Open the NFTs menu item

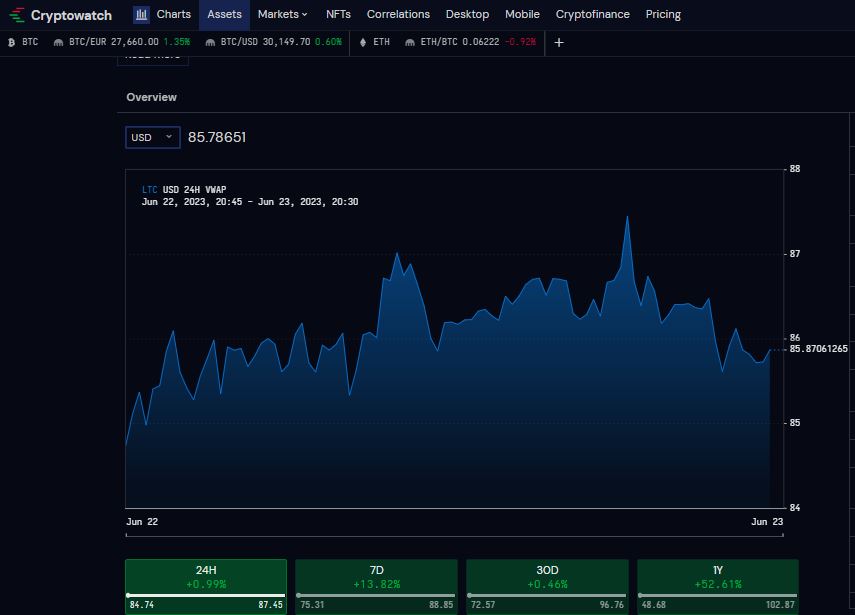tap(337, 14)
